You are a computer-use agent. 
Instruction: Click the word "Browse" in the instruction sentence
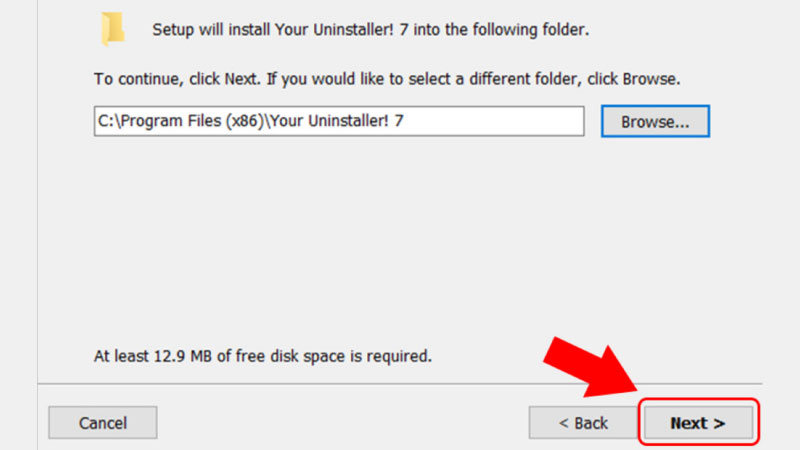pyautogui.click(x=649, y=79)
